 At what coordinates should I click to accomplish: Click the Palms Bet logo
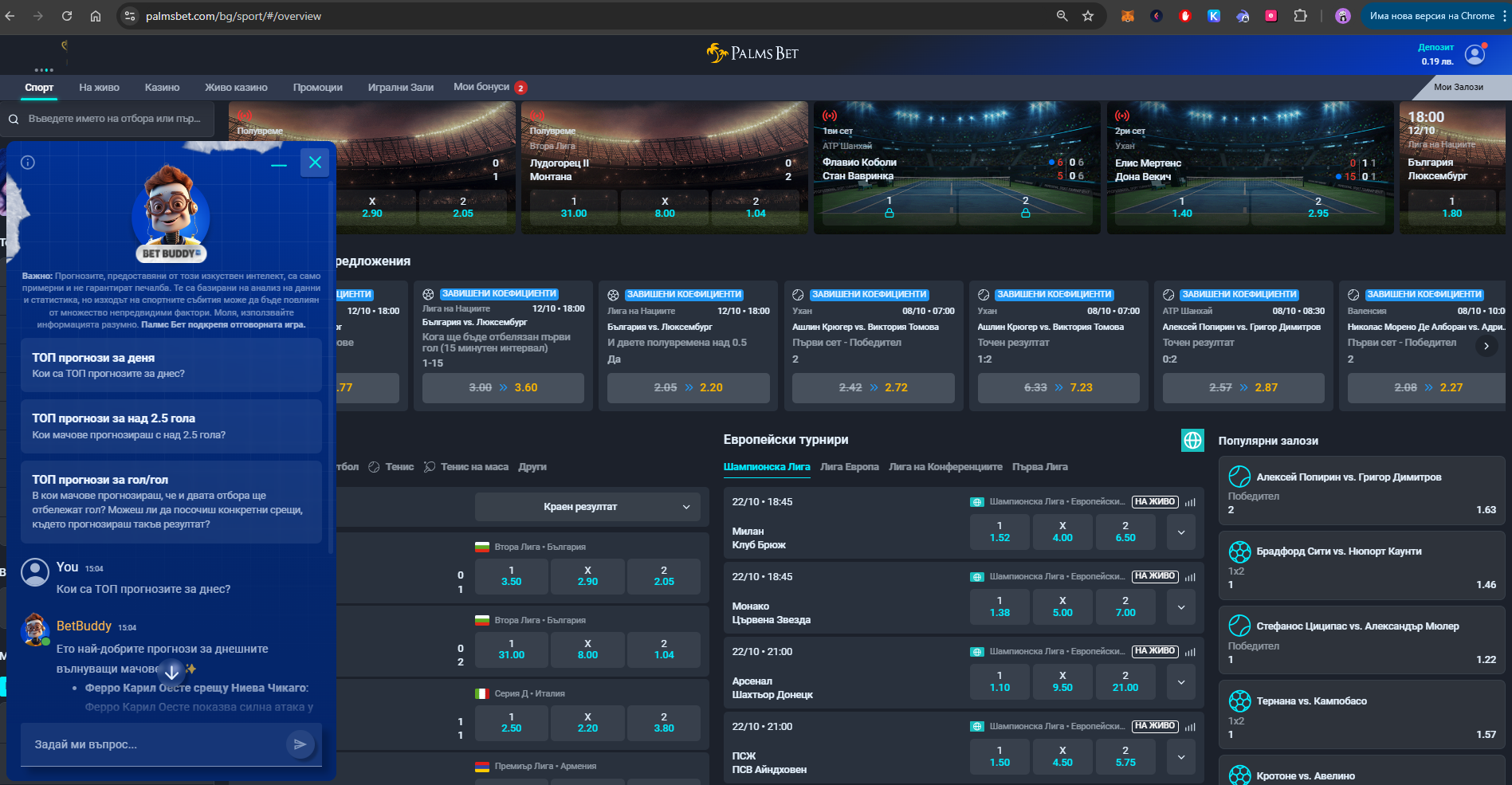point(752,53)
